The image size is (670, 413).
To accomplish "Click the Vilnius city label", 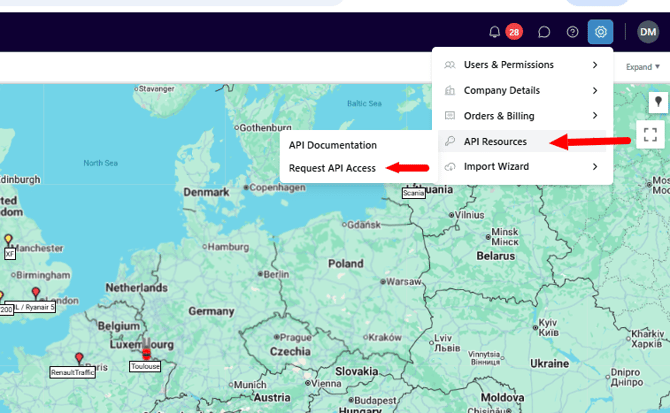I will [x=469, y=215].
